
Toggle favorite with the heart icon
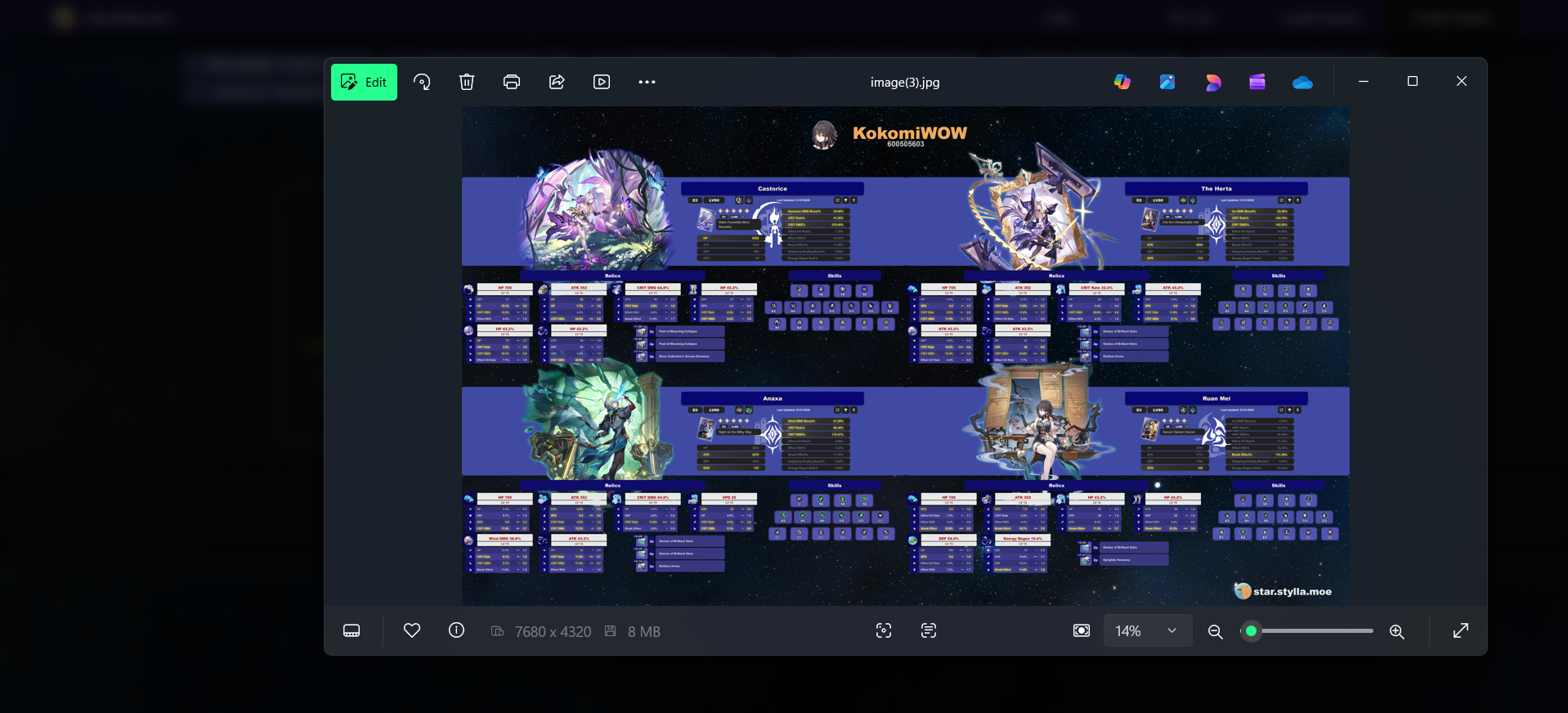pos(412,630)
